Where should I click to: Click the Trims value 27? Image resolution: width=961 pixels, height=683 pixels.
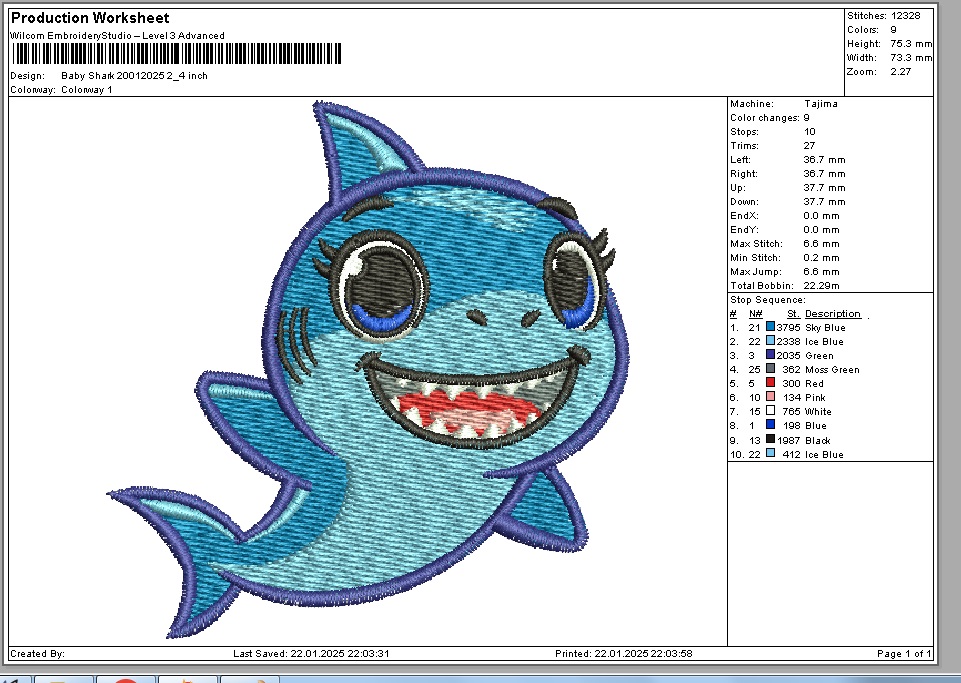(x=809, y=146)
